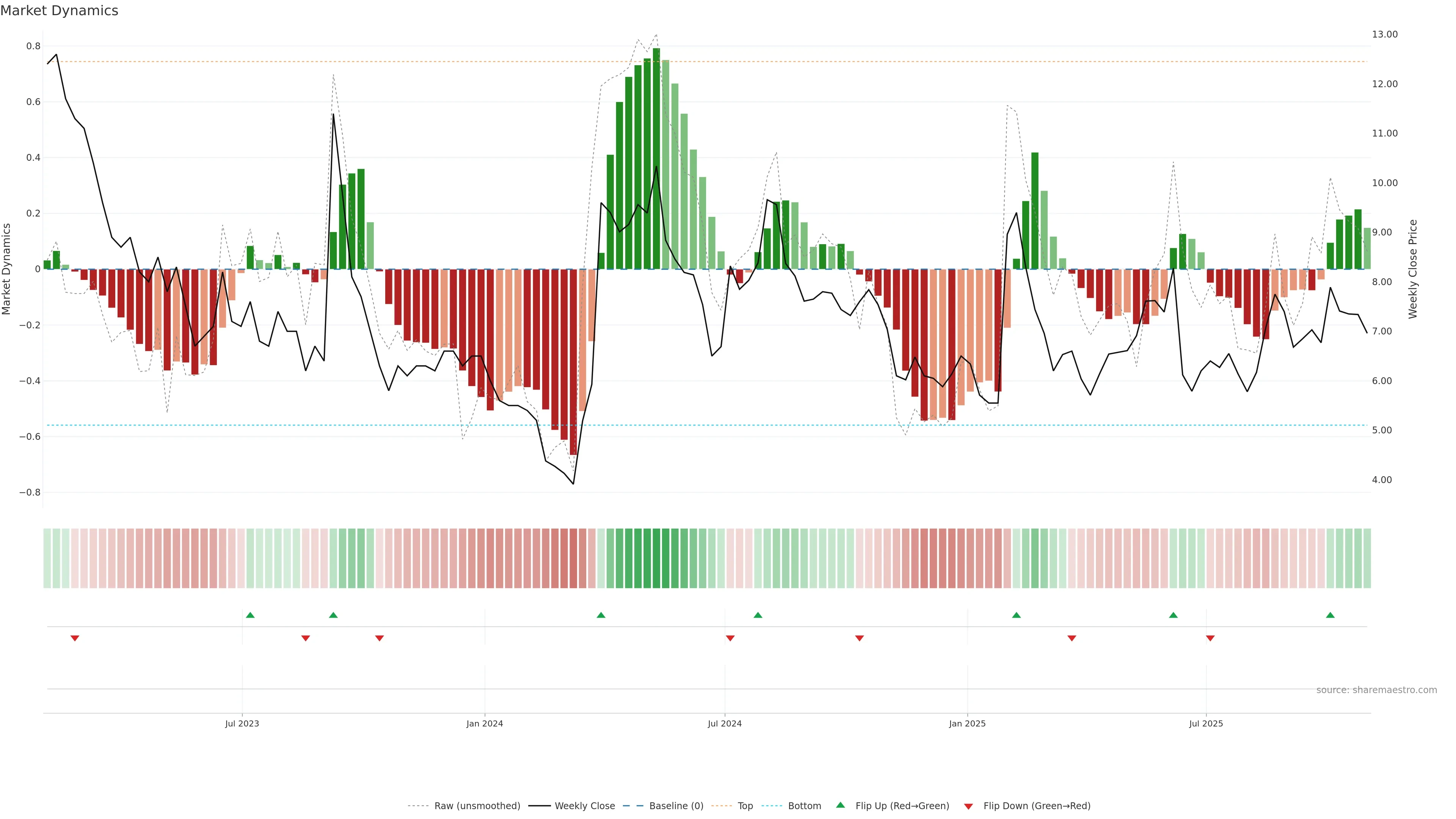Toggle Weekly Close series in legend
This screenshot has width=1456, height=819.
(x=584, y=806)
